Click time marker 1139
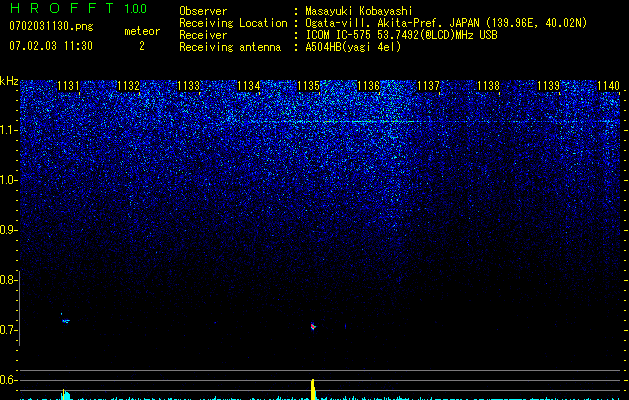 pyautogui.click(x=548, y=86)
